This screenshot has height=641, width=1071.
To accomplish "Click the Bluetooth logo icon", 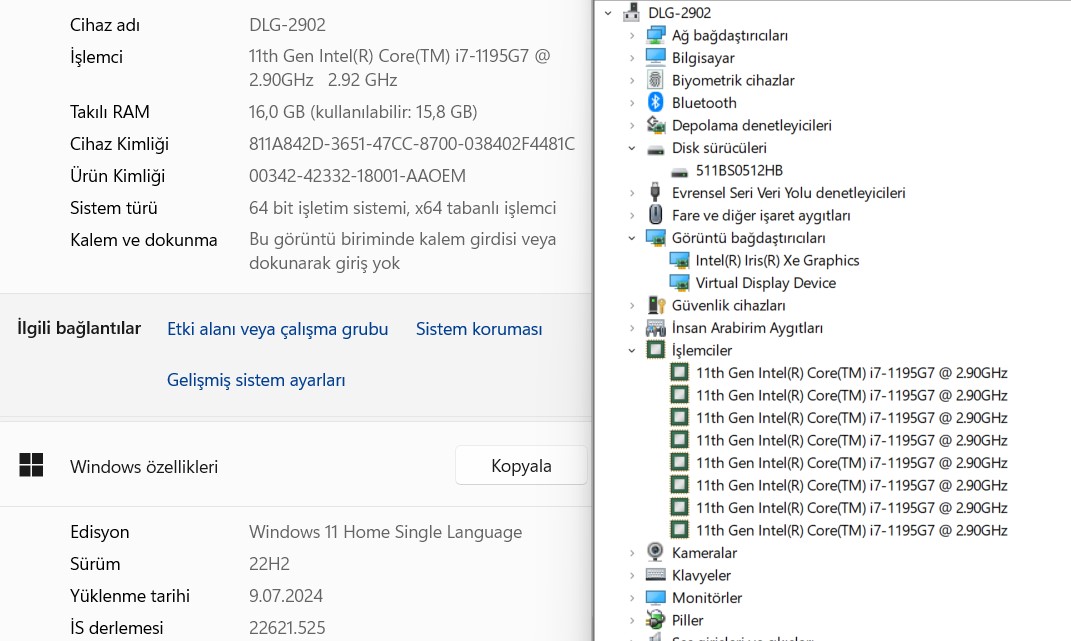I will (656, 103).
